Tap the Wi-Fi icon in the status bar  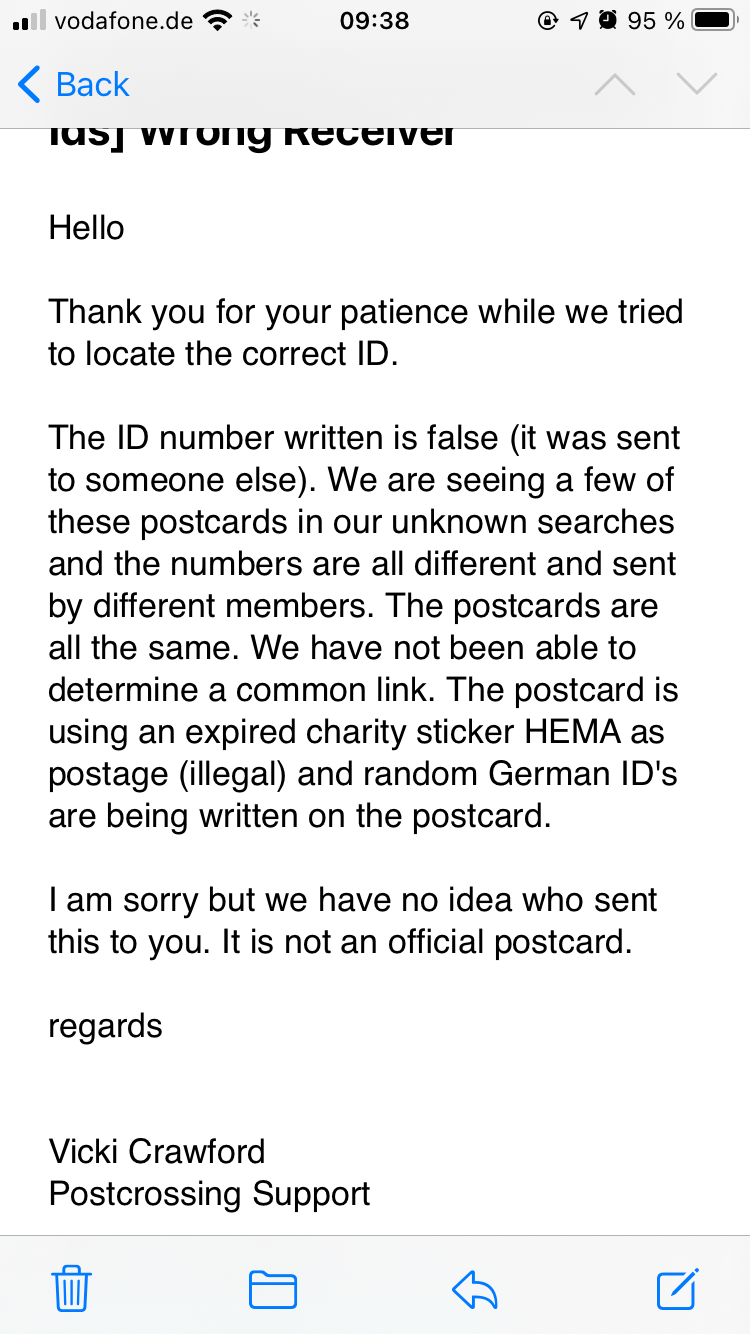217,20
